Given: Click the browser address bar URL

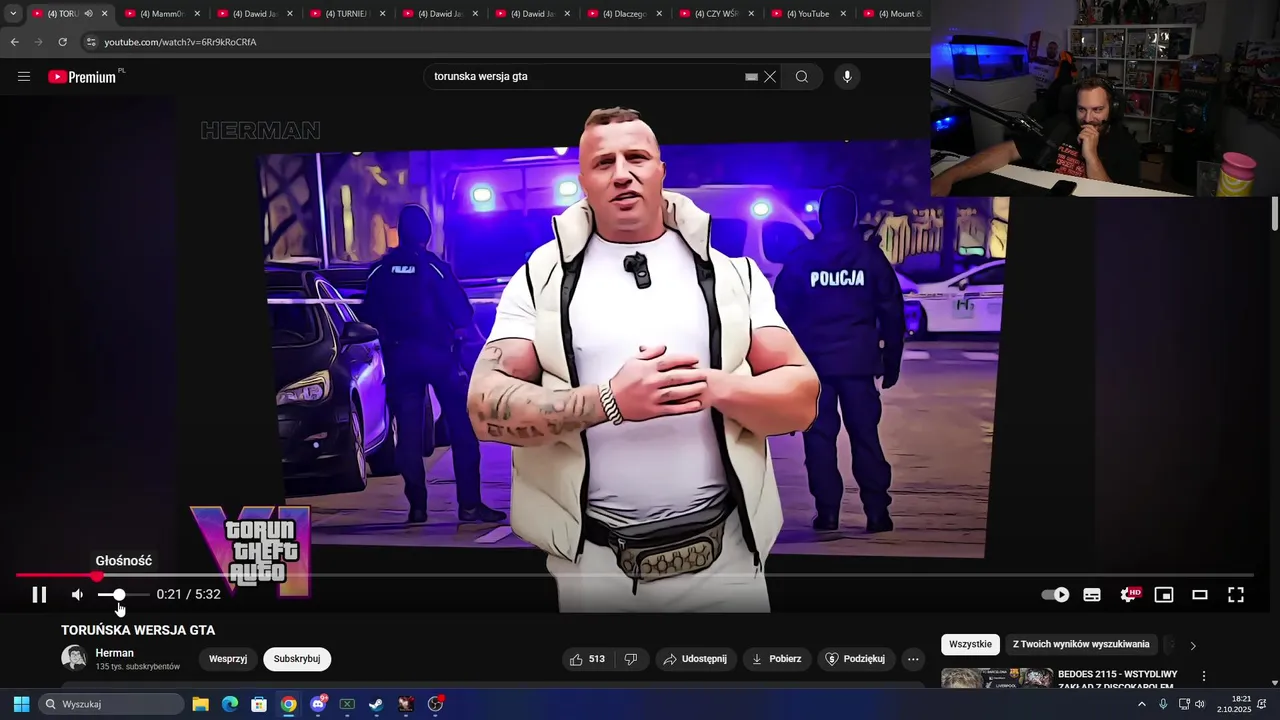Looking at the screenshot, I should (180, 42).
